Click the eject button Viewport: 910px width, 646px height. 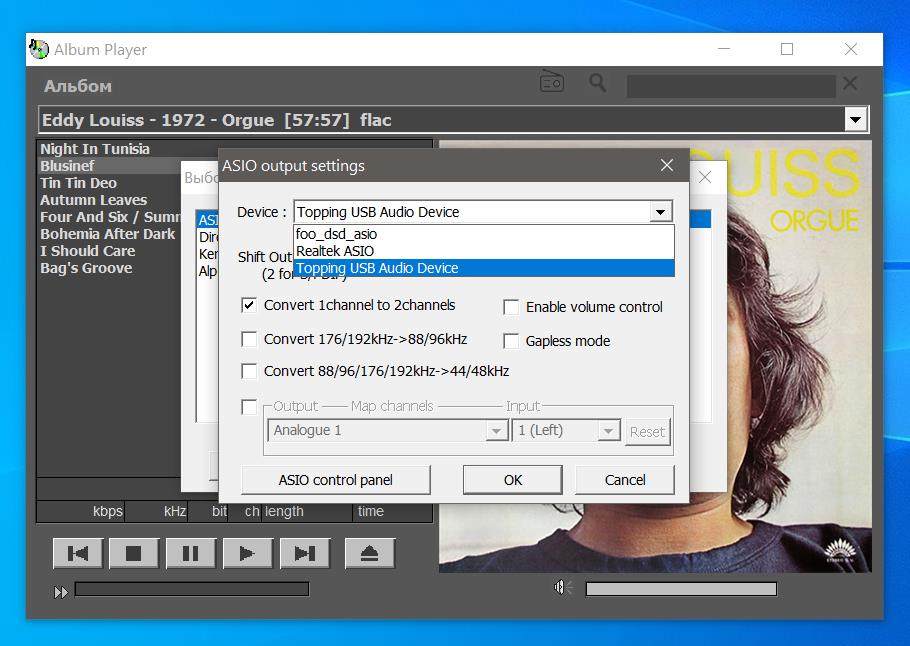pyautogui.click(x=369, y=553)
